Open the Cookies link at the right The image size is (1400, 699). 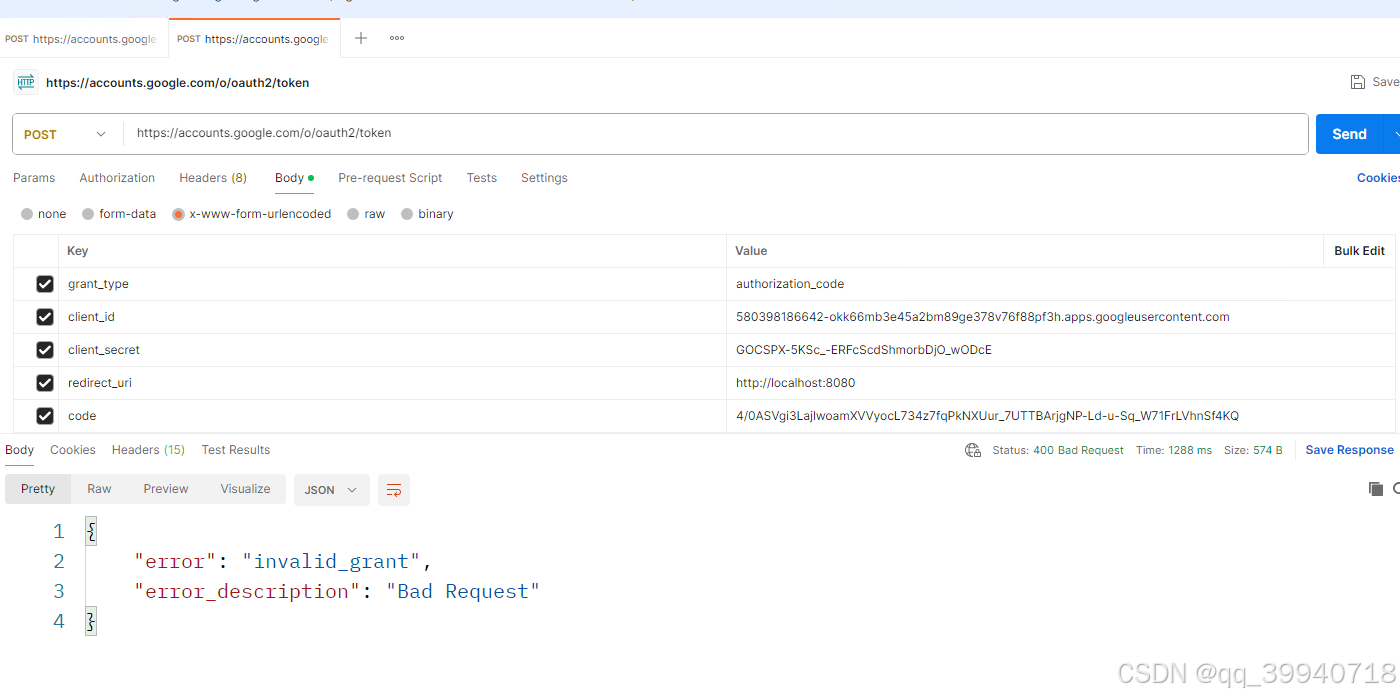click(x=1378, y=178)
